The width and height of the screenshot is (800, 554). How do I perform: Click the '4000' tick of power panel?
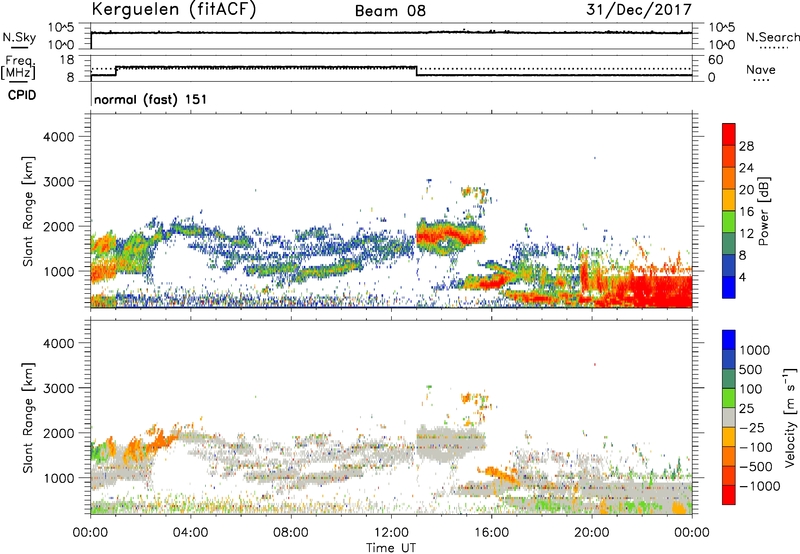[58, 137]
